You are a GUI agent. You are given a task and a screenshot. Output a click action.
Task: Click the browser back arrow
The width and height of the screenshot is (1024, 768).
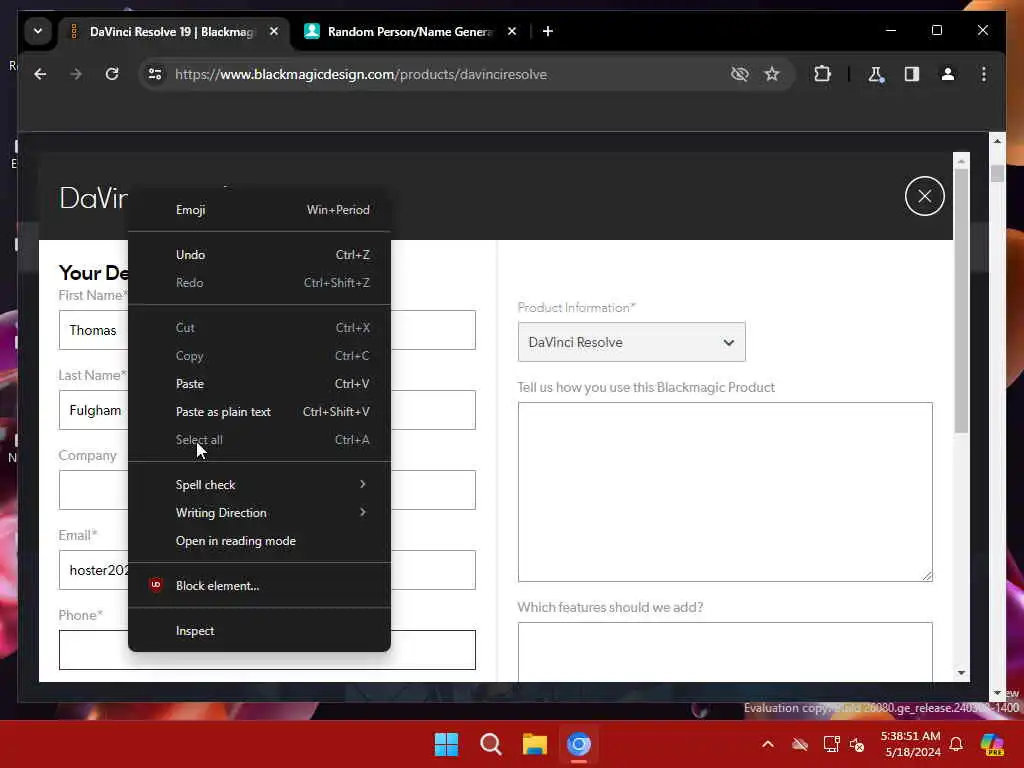[x=40, y=74]
